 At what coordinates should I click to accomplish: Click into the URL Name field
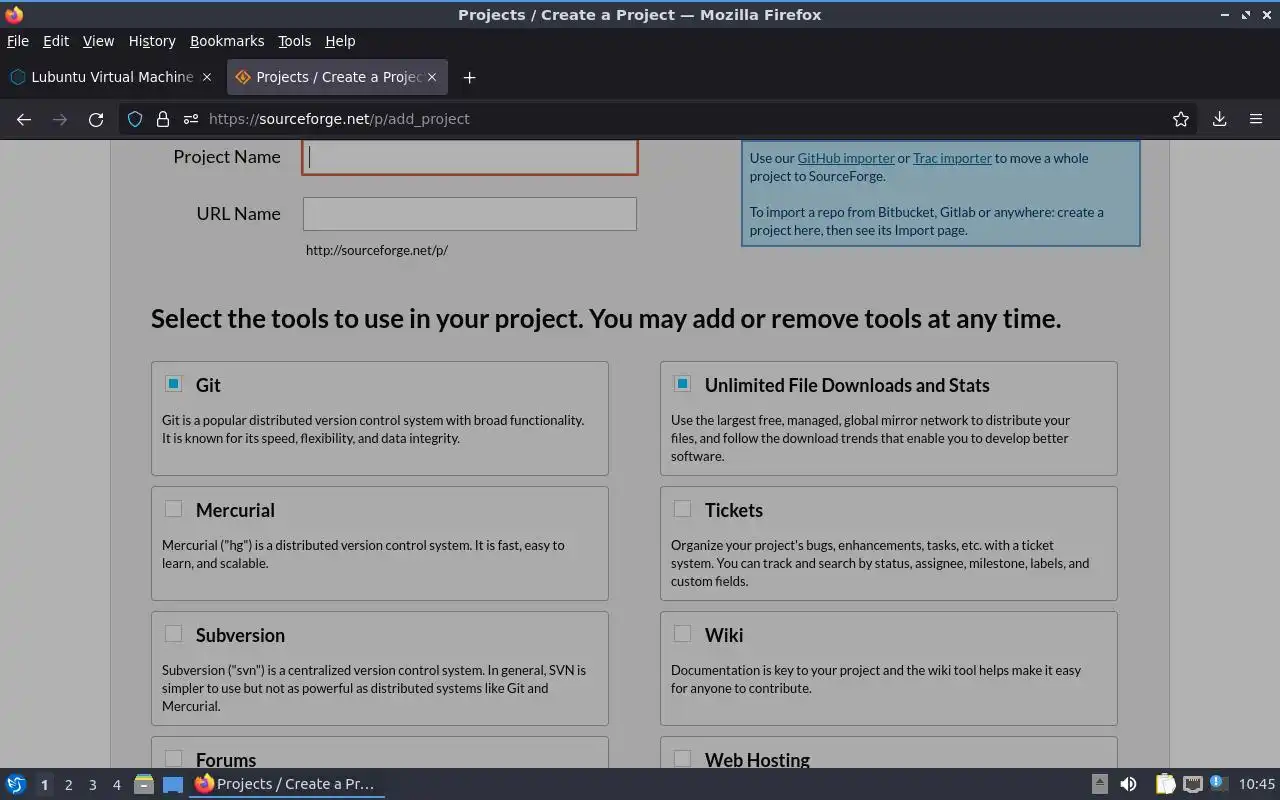470,214
